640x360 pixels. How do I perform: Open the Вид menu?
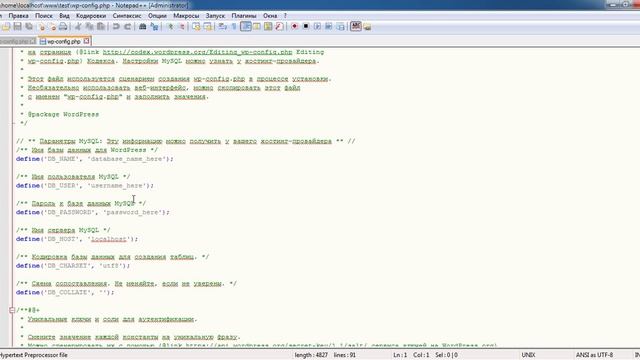coord(64,16)
